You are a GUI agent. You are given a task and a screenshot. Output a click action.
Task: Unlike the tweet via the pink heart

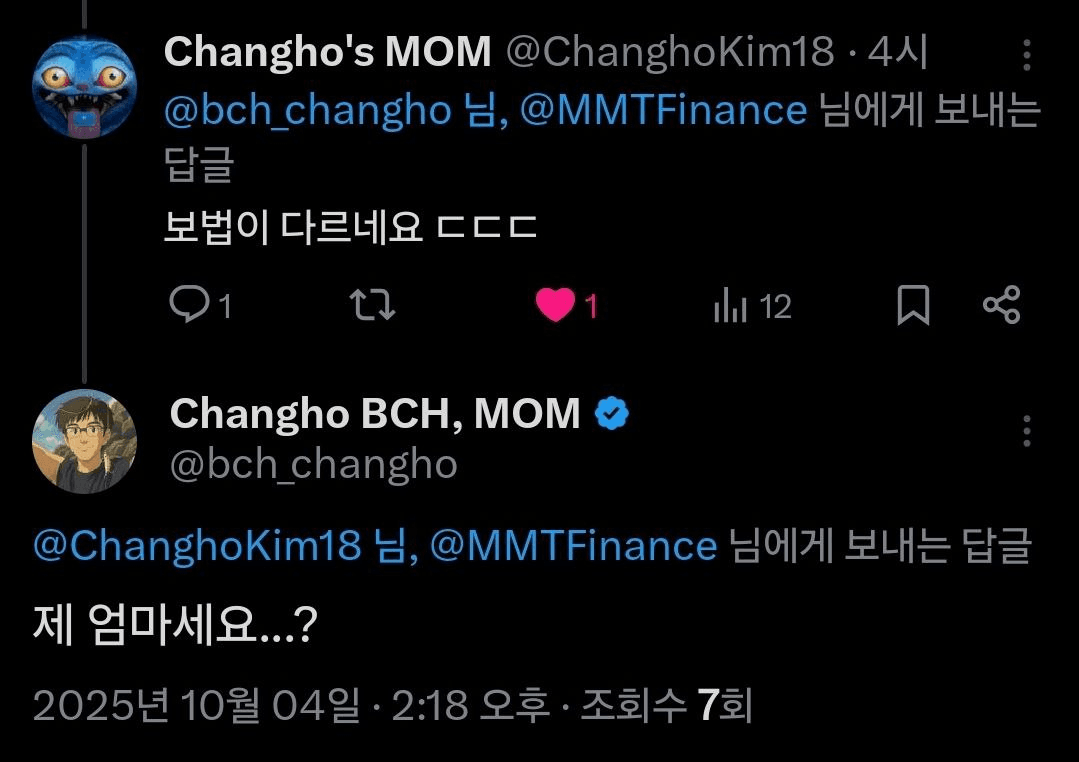tap(555, 305)
